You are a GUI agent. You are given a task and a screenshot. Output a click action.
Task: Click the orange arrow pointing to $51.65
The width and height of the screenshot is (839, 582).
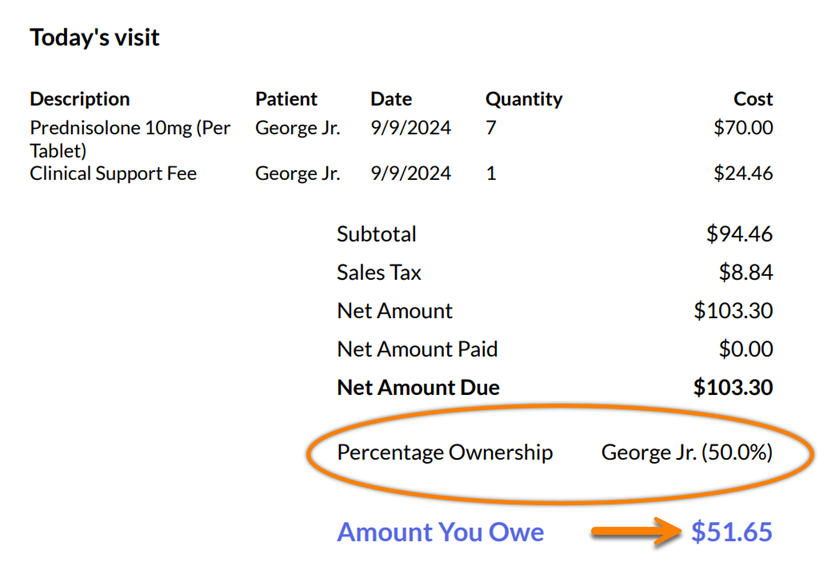(x=632, y=531)
